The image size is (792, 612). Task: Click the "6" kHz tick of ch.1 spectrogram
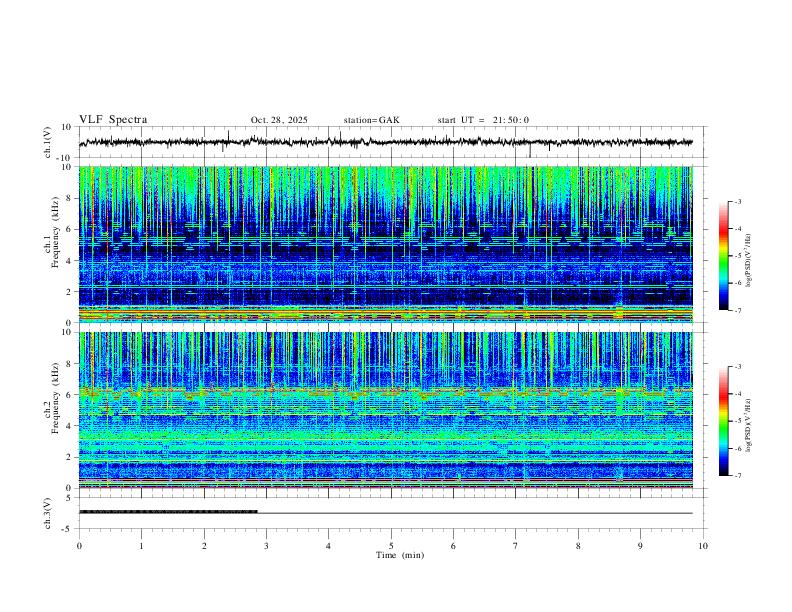pyautogui.click(x=70, y=229)
